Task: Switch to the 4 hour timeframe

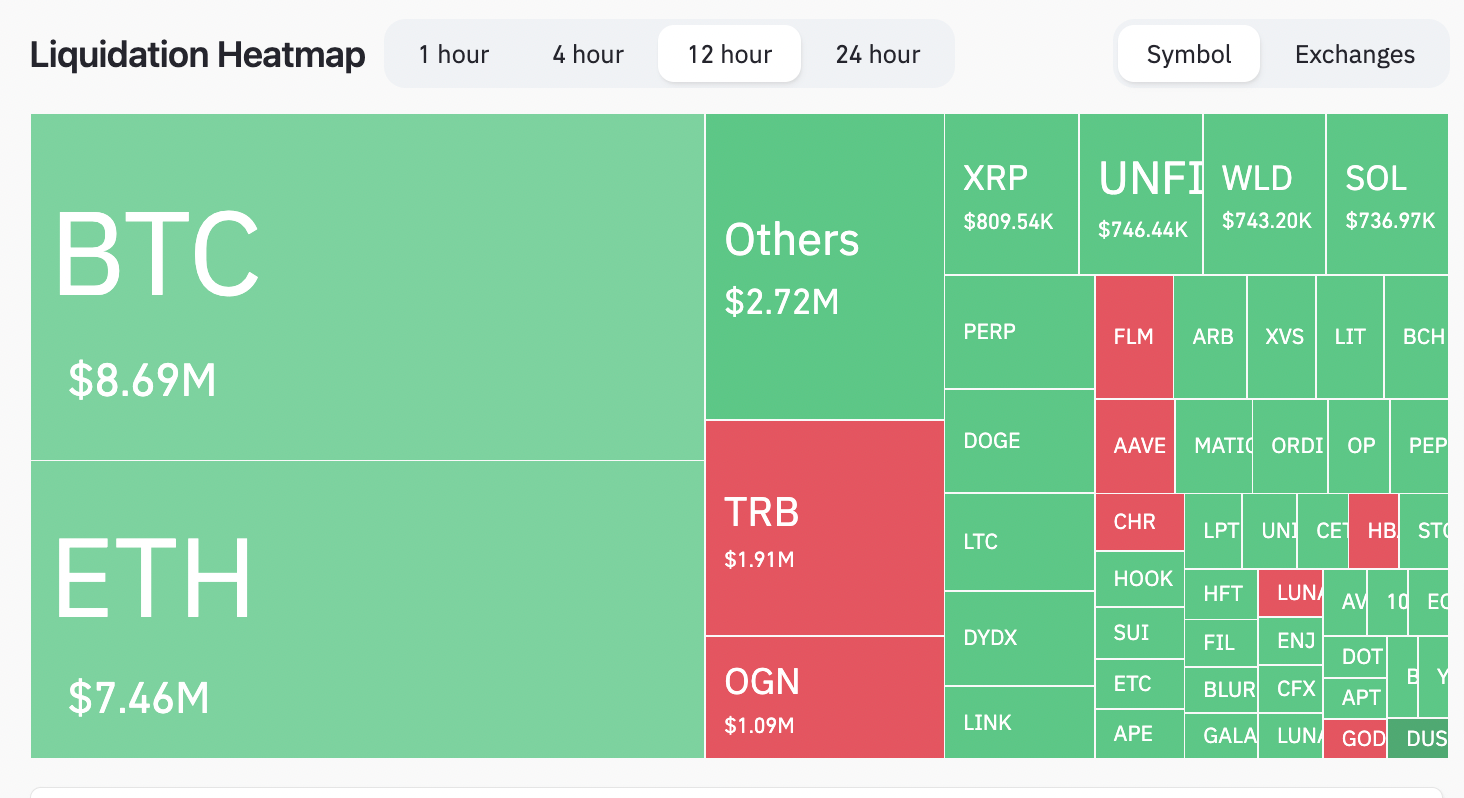Action: click(588, 54)
